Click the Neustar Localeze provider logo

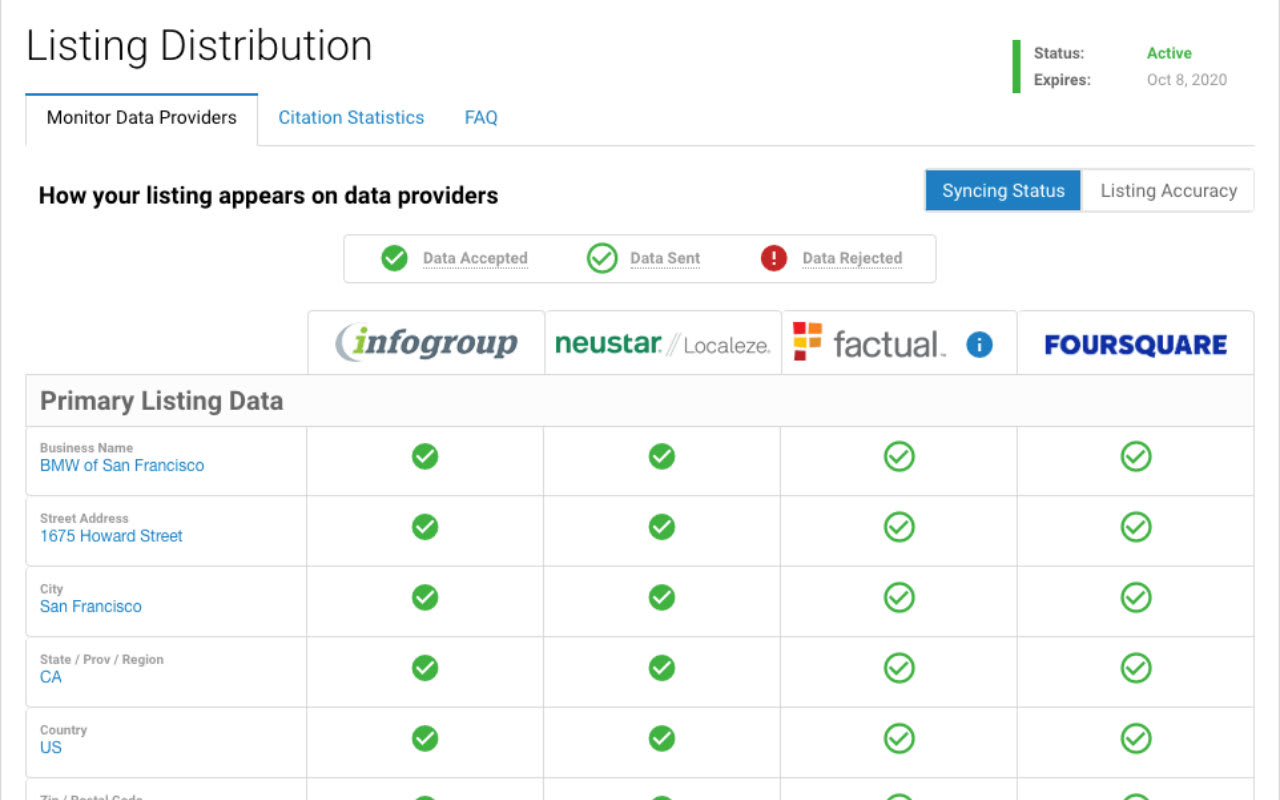point(663,345)
